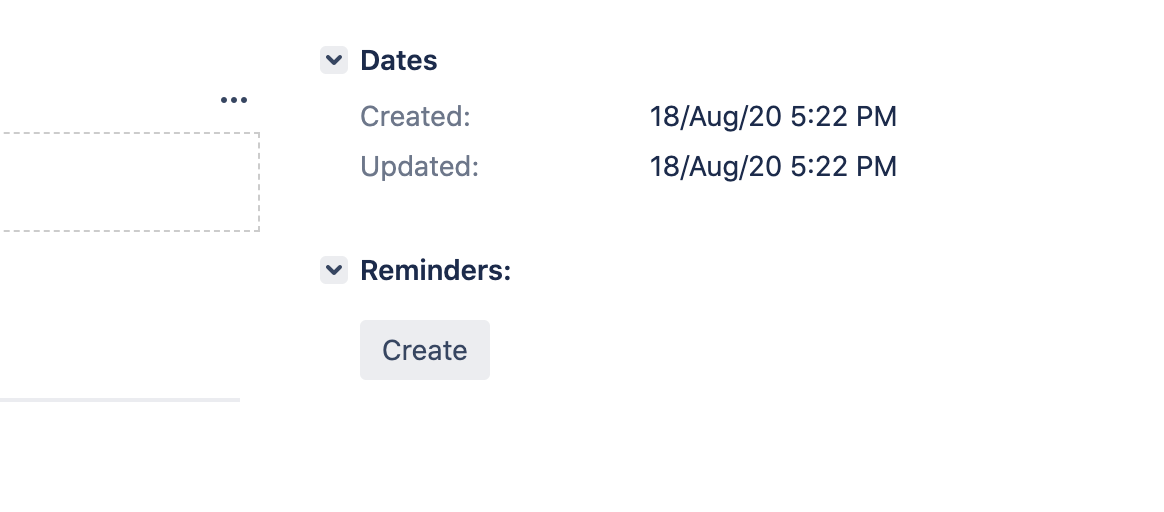Select the Updated: field label
The image size is (1164, 512).
pos(419,167)
